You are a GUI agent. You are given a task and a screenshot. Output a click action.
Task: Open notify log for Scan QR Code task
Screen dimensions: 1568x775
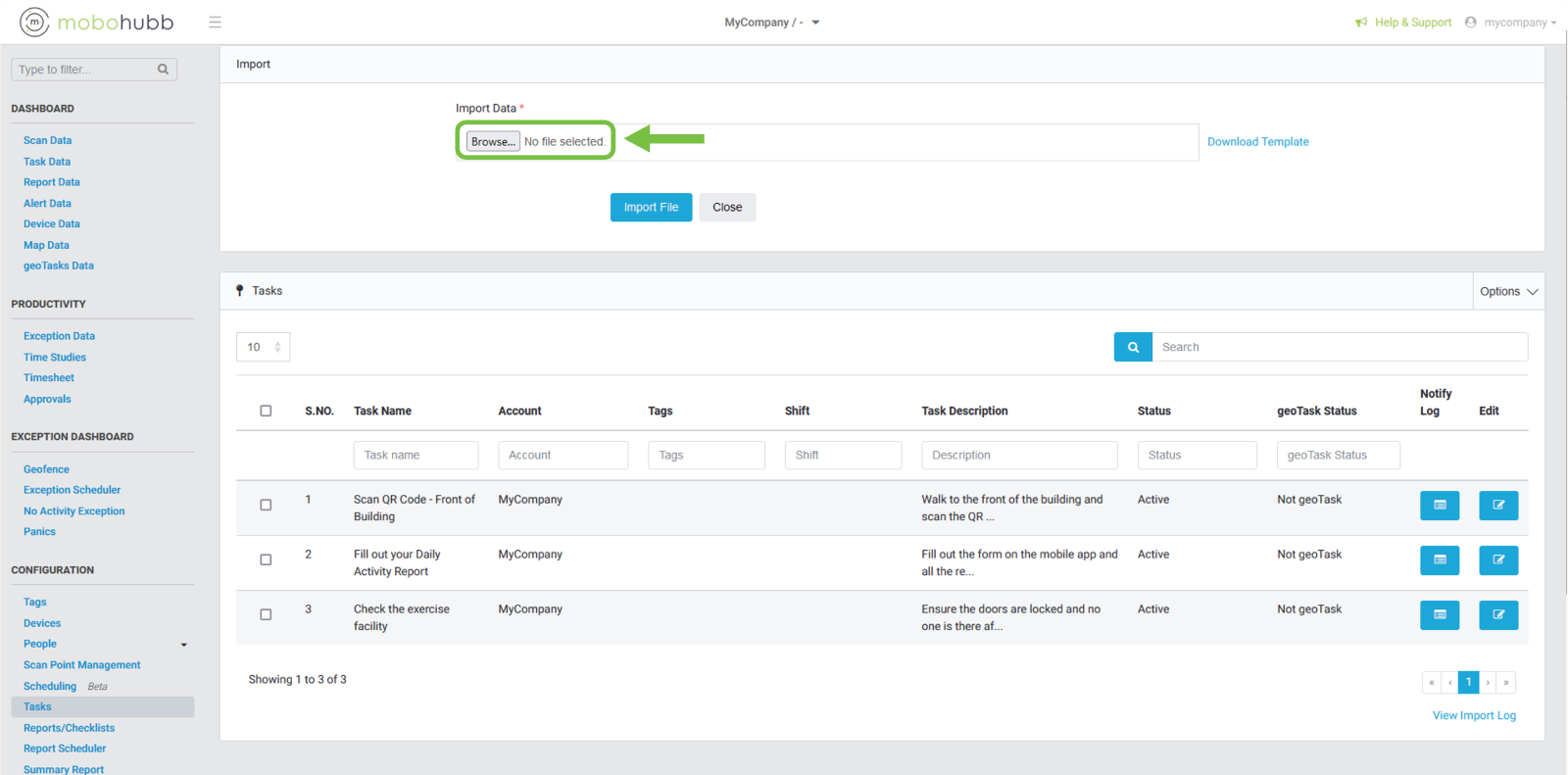point(1439,506)
